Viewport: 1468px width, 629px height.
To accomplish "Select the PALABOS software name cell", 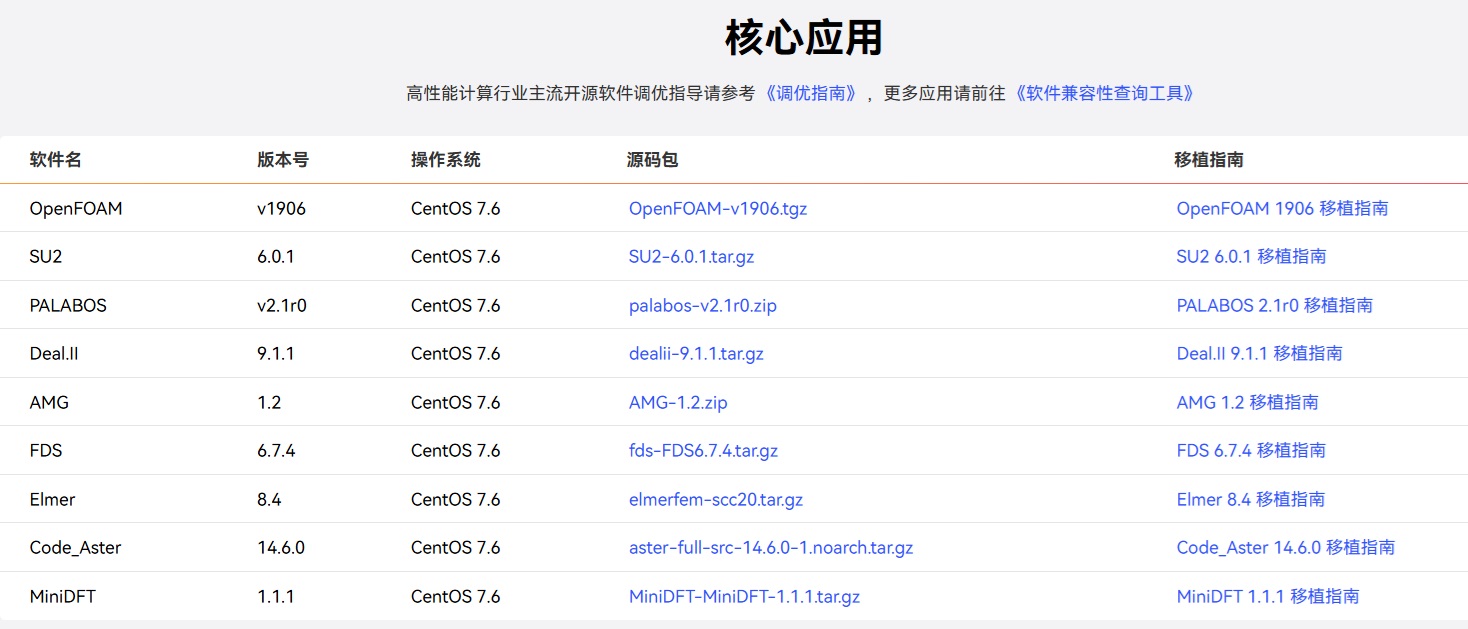I will click(x=68, y=305).
